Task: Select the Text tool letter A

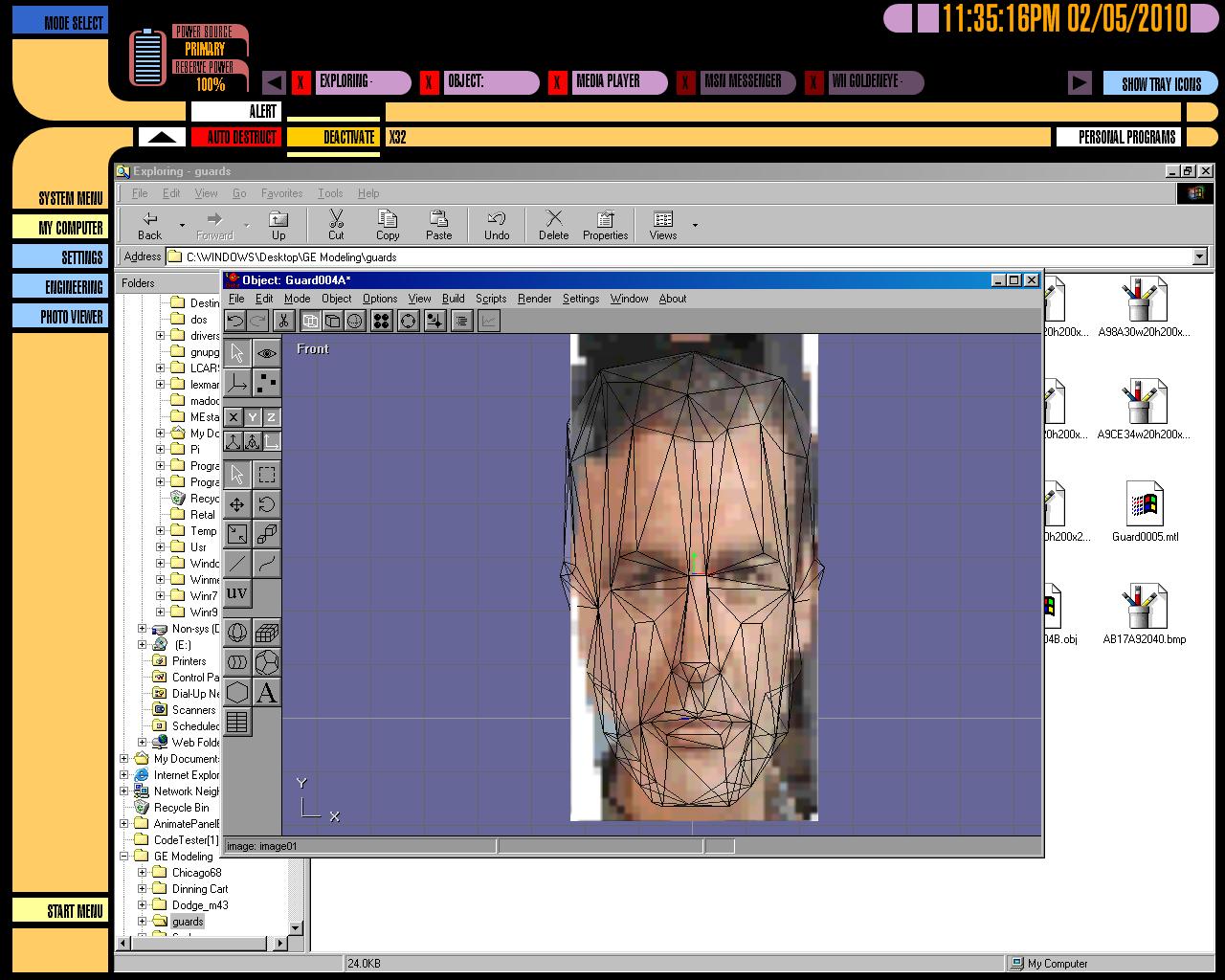Action: (267, 692)
